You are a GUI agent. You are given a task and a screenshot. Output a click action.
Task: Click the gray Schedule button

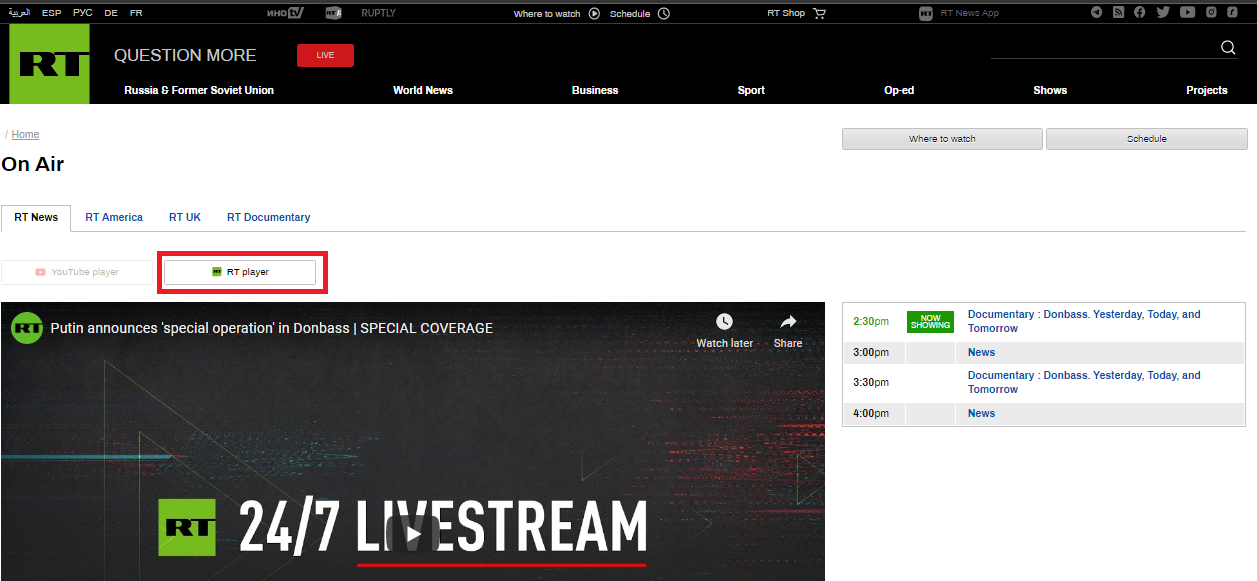pyautogui.click(x=1147, y=139)
